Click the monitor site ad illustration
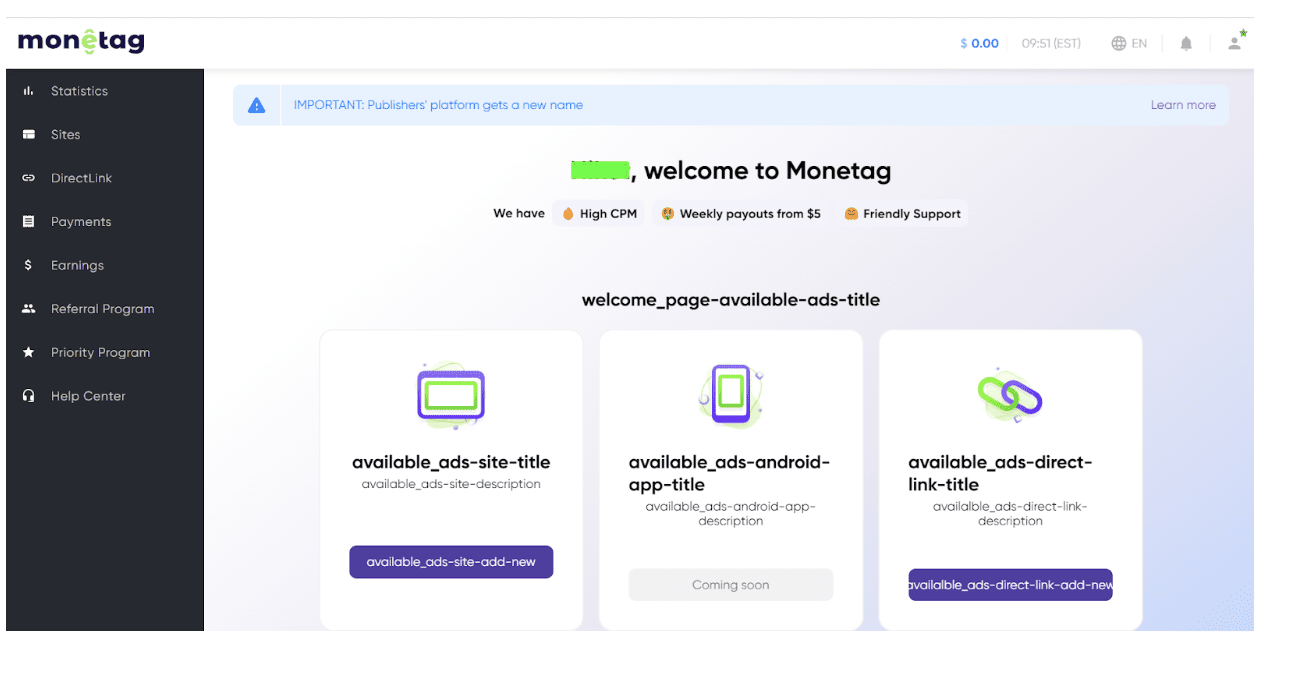The width and height of the screenshot is (1290, 680). pos(451,395)
